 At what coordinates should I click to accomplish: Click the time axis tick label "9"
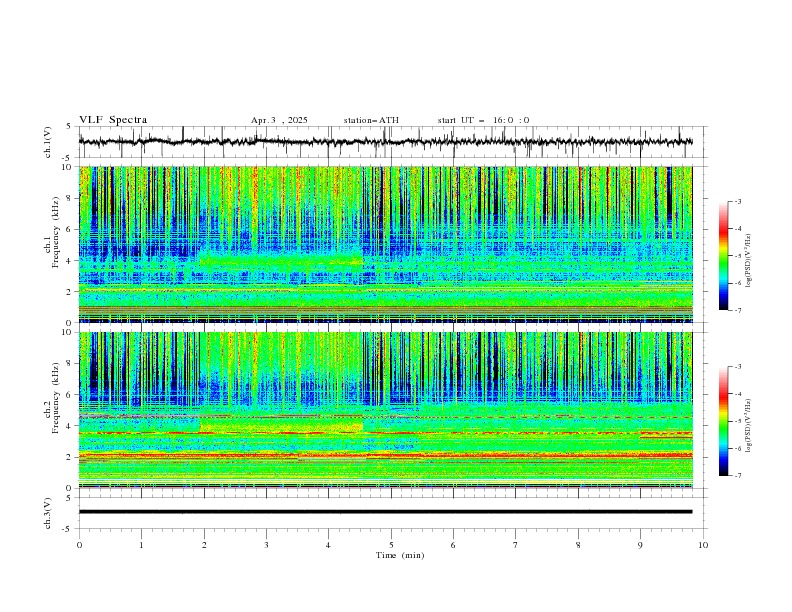coord(640,545)
